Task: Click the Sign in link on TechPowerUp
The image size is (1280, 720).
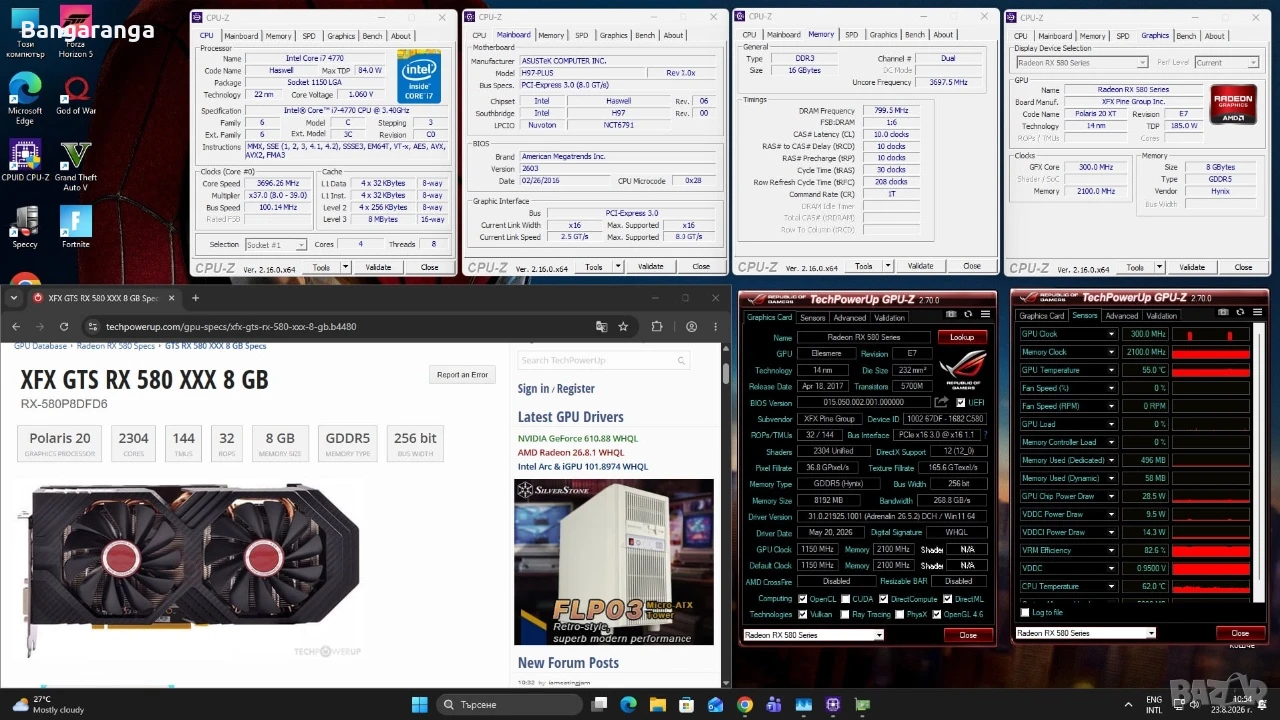Action: coord(533,389)
